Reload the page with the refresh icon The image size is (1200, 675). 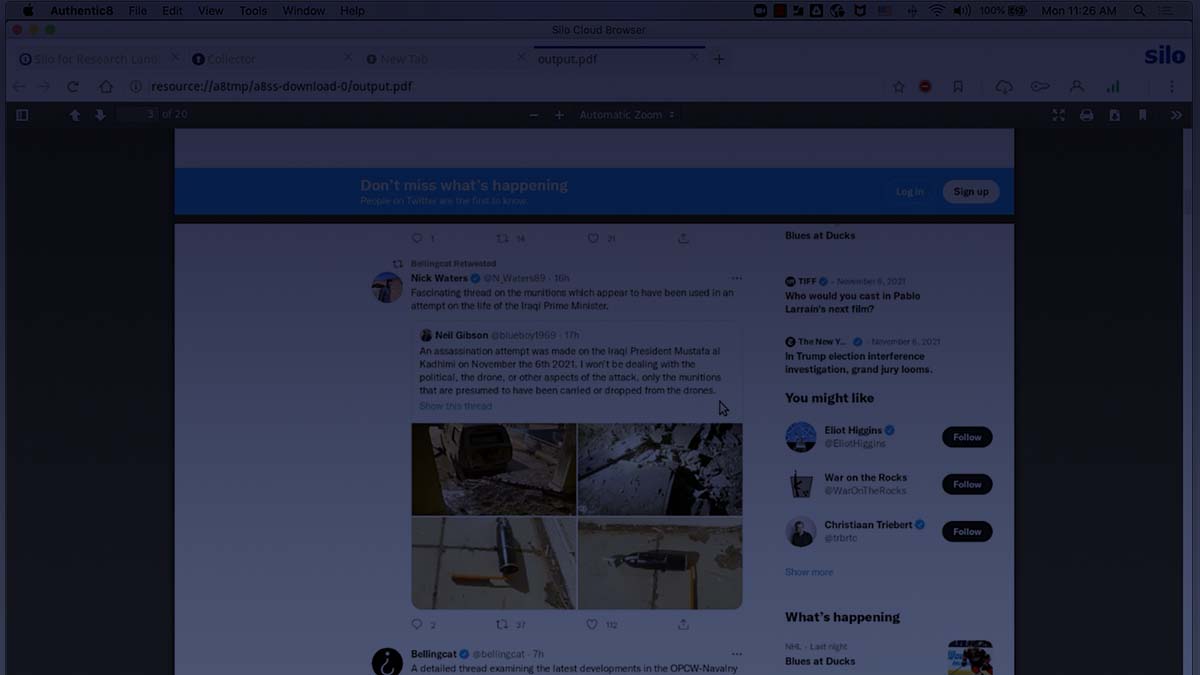73,87
